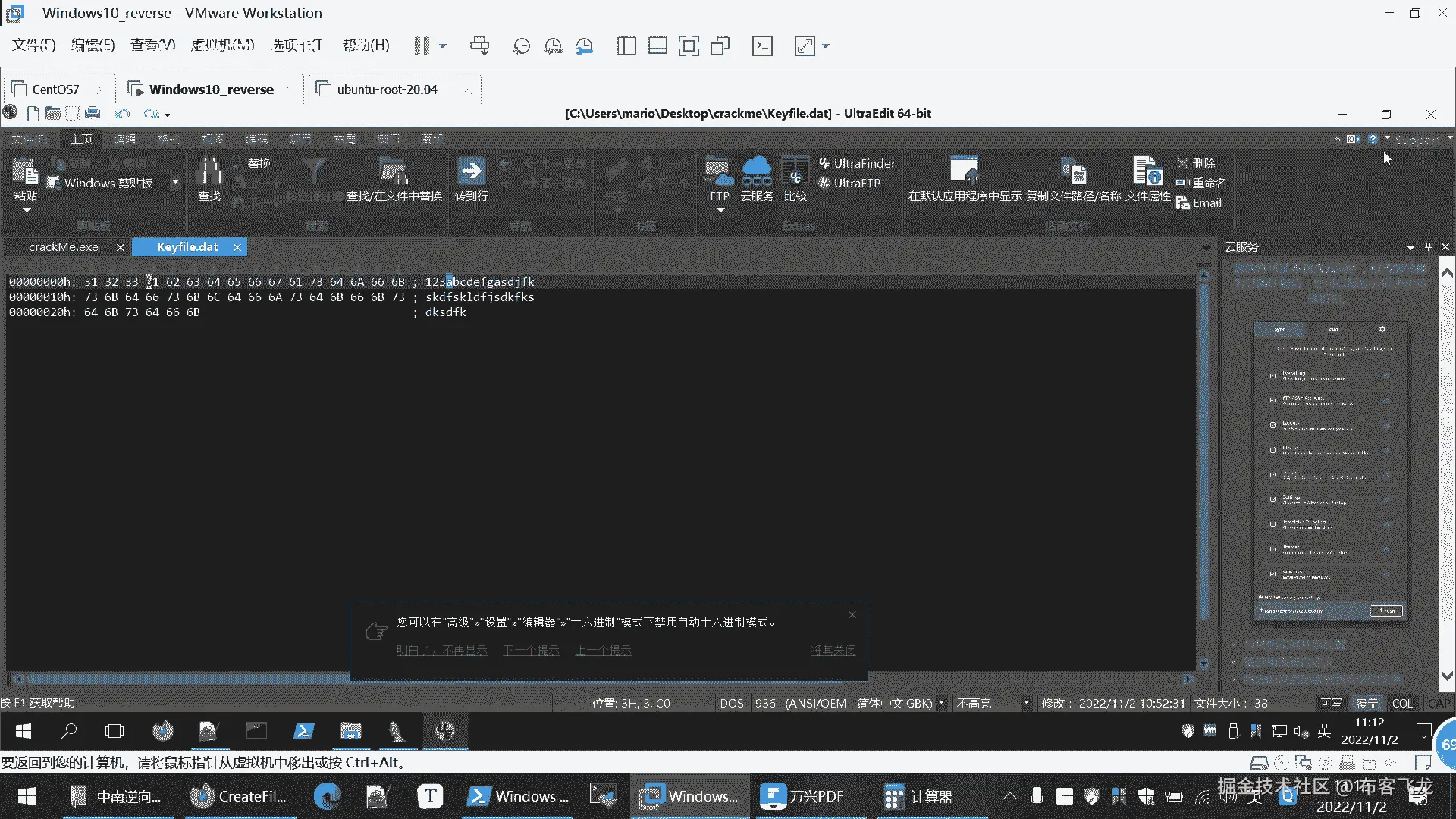
Task: Toggle writable (可写) status indicator
Action: pyautogui.click(x=1331, y=703)
